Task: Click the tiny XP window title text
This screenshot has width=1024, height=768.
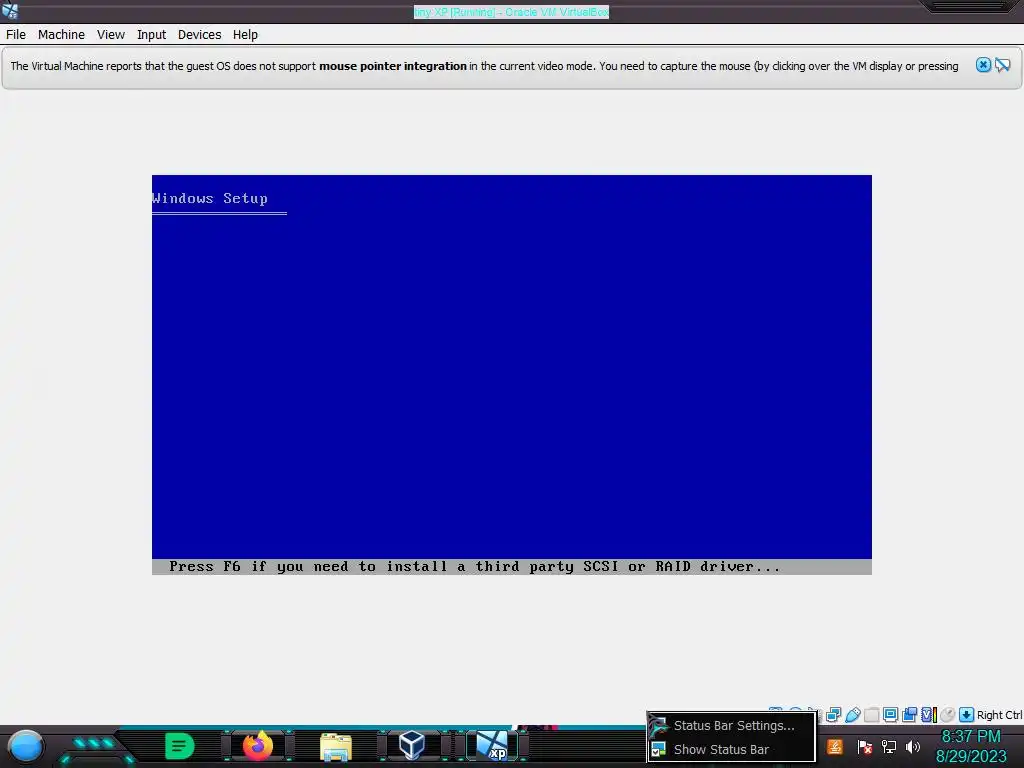Action: 511,12
